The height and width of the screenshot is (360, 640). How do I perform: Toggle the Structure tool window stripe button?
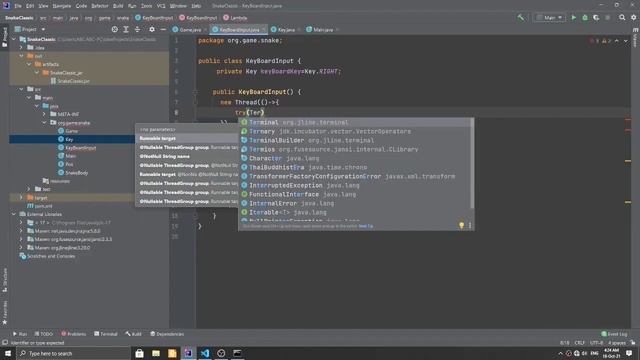point(4,280)
